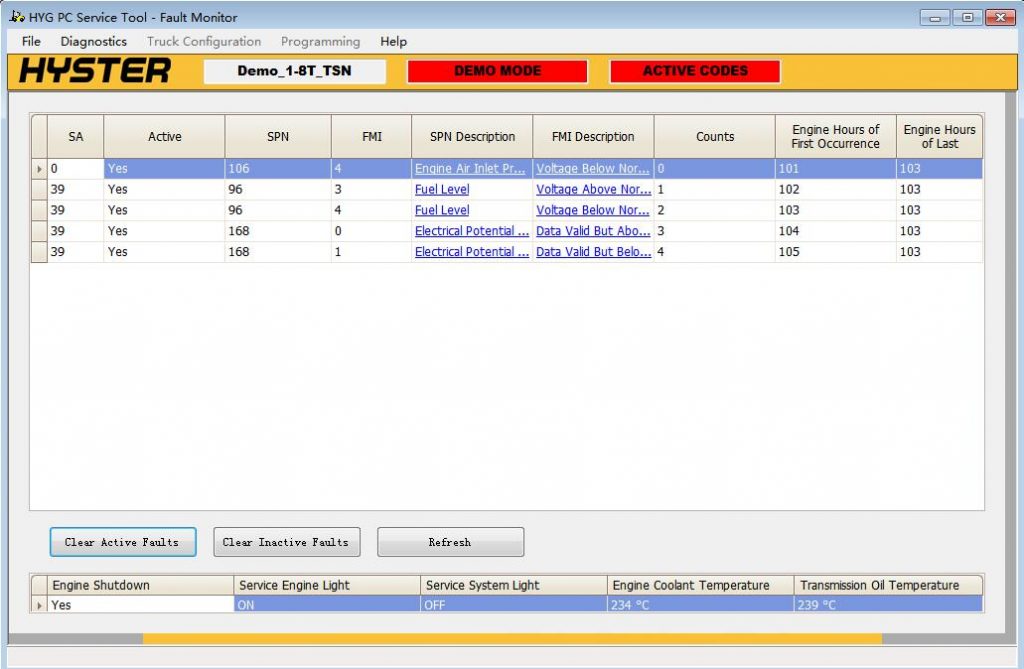This screenshot has height=669, width=1024.
Task: Open the Programming menu
Action: pos(320,41)
